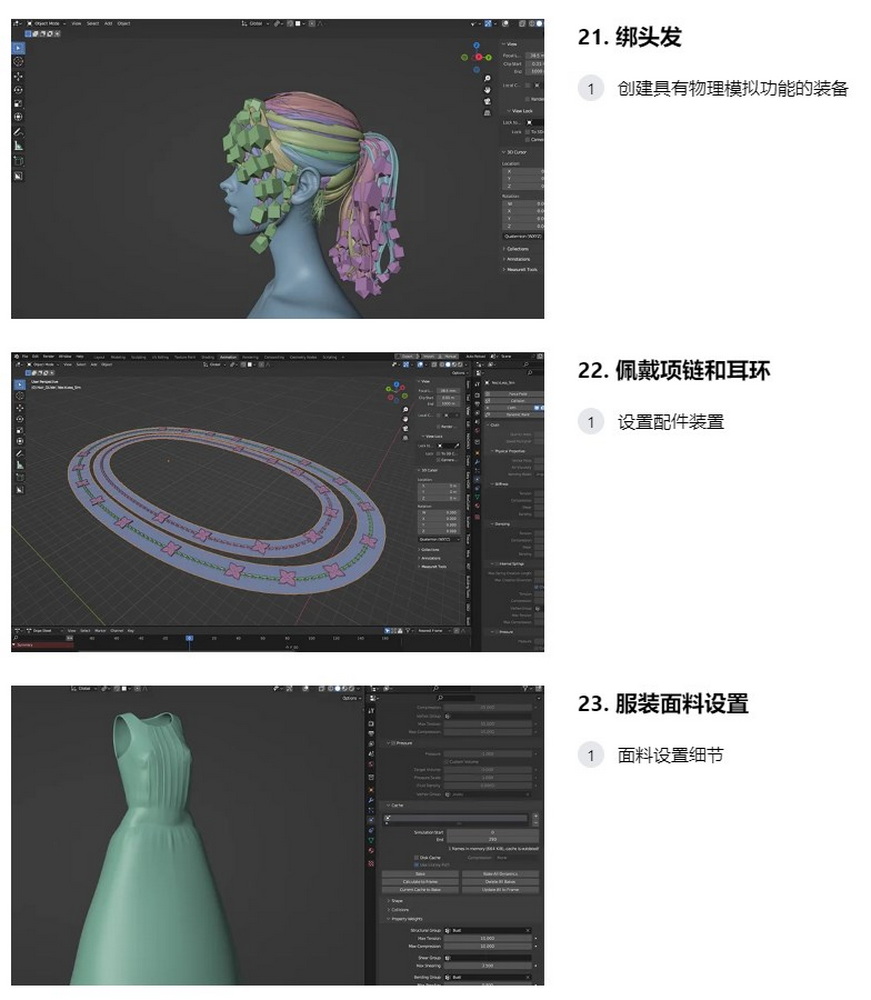Screen dimensions: 871x1000
Task: Toggle Lock Camera to View checkbox in hair screenshot
Action: click(x=527, y=140)
